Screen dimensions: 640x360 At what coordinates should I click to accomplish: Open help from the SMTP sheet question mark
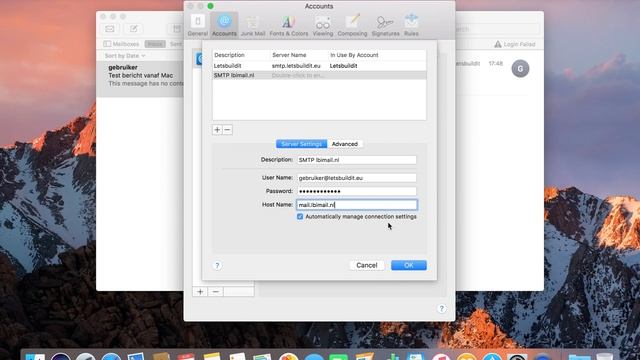pyautogui.click(x=217, y=266)
